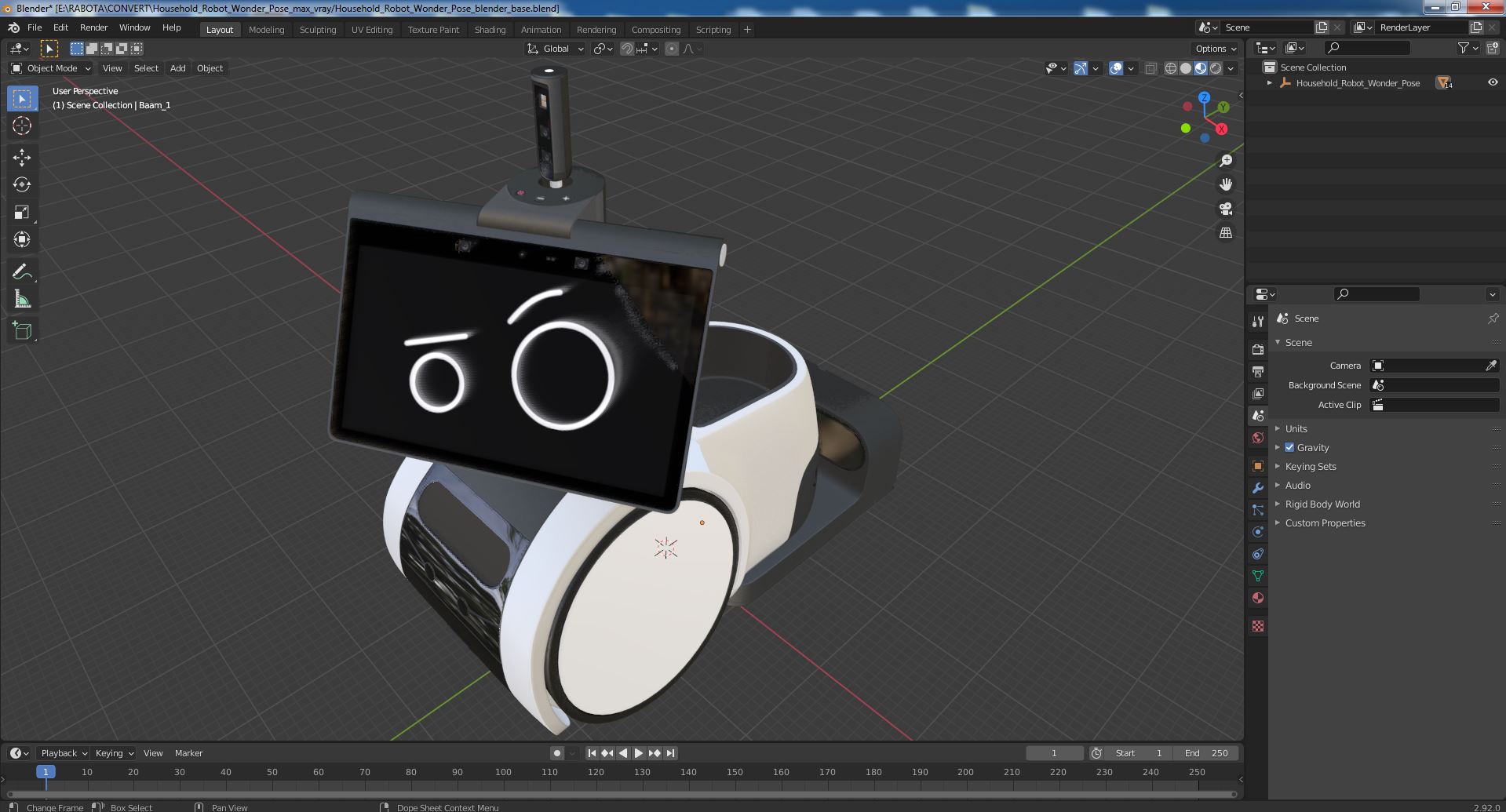Viewport: 1506px width, 812px height.
Task: Toggle auto keying record button
Action: pos(557,753)
